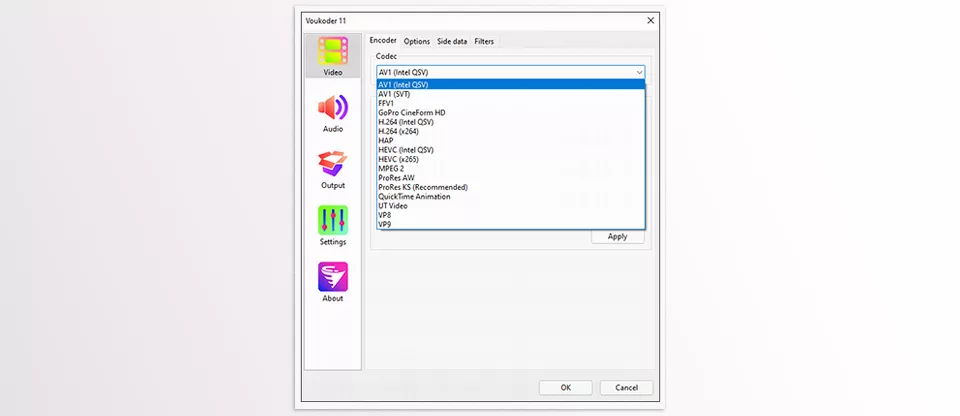Open the Audio speaker icon

(333, 108)
